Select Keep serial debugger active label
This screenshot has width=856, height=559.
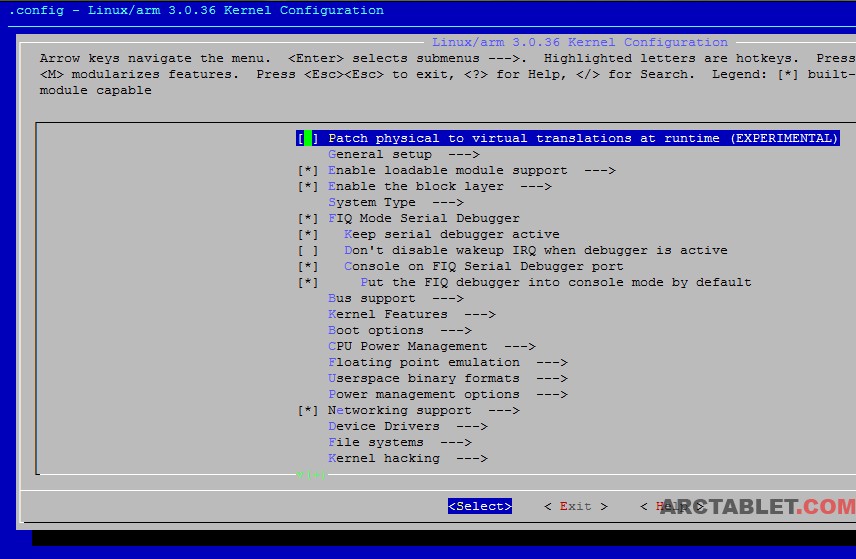click(x=452, y=235)
